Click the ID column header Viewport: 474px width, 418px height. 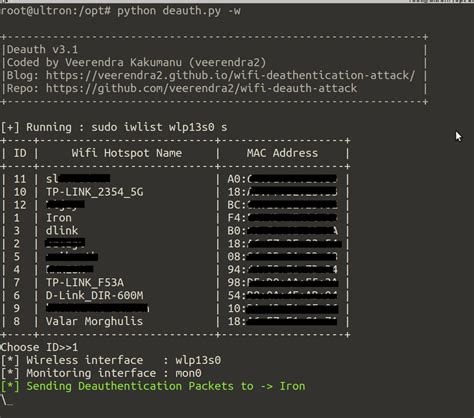20,153
